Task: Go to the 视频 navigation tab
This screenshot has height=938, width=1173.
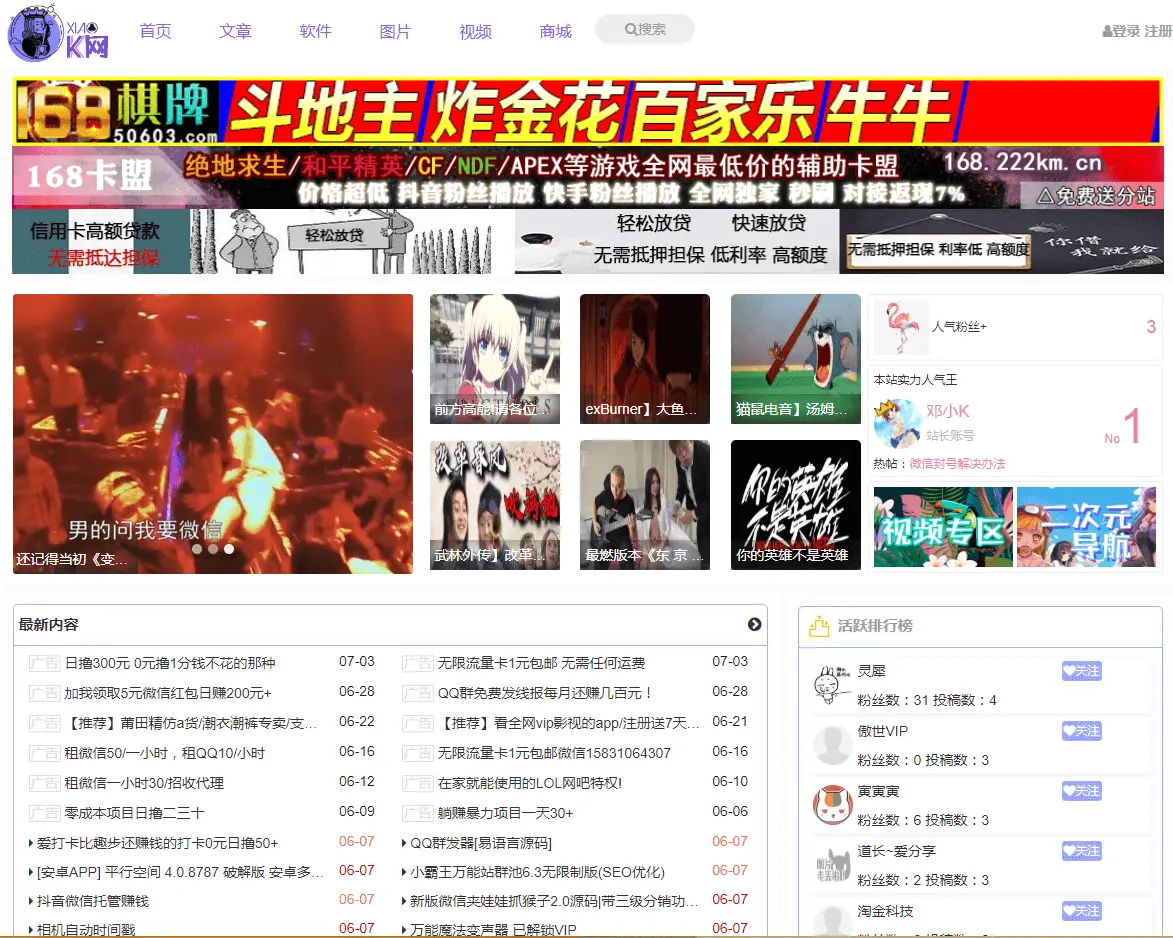Action: point(475,31)
